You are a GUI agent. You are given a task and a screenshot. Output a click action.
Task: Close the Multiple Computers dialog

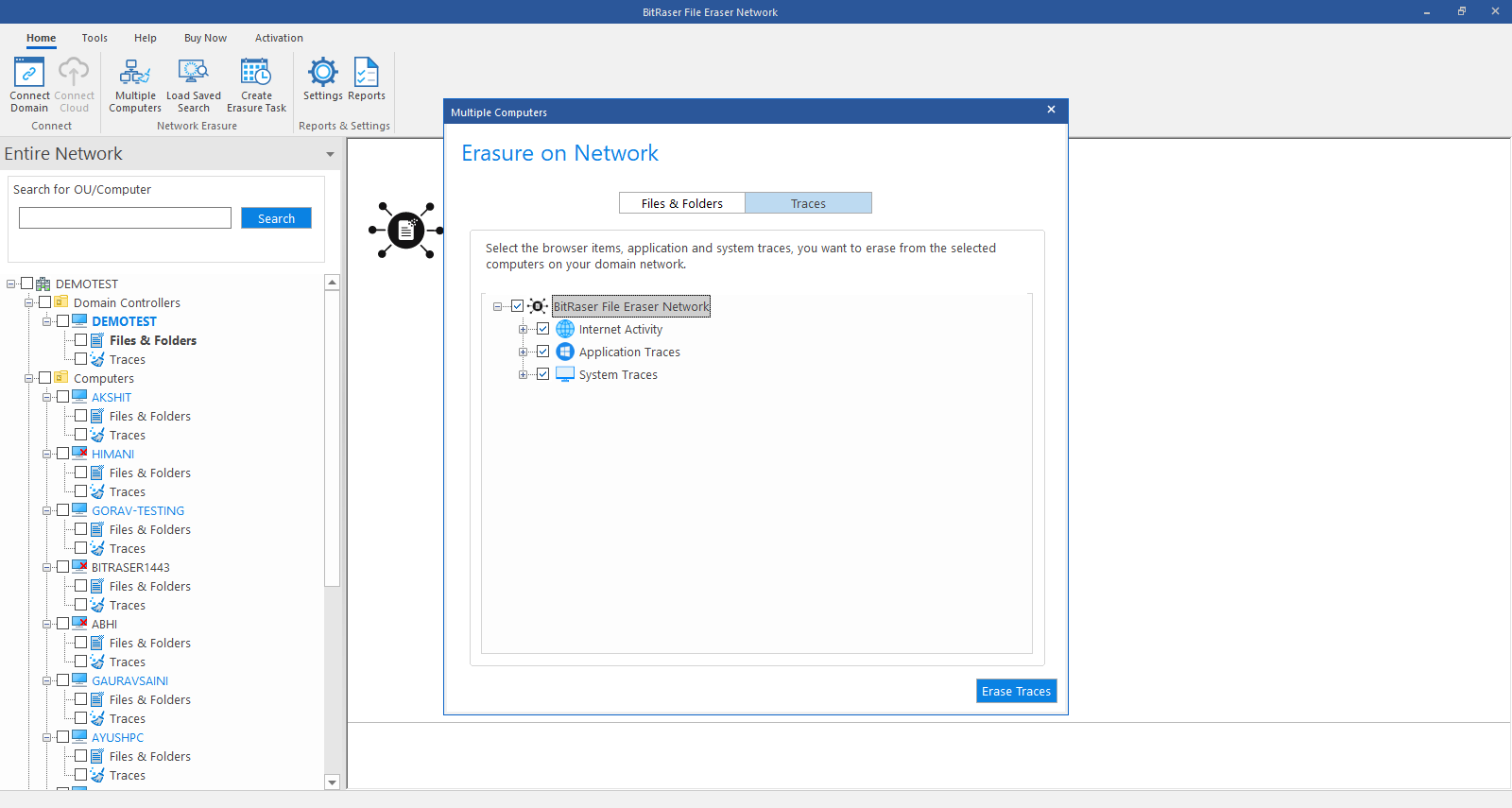(1051, 111)
